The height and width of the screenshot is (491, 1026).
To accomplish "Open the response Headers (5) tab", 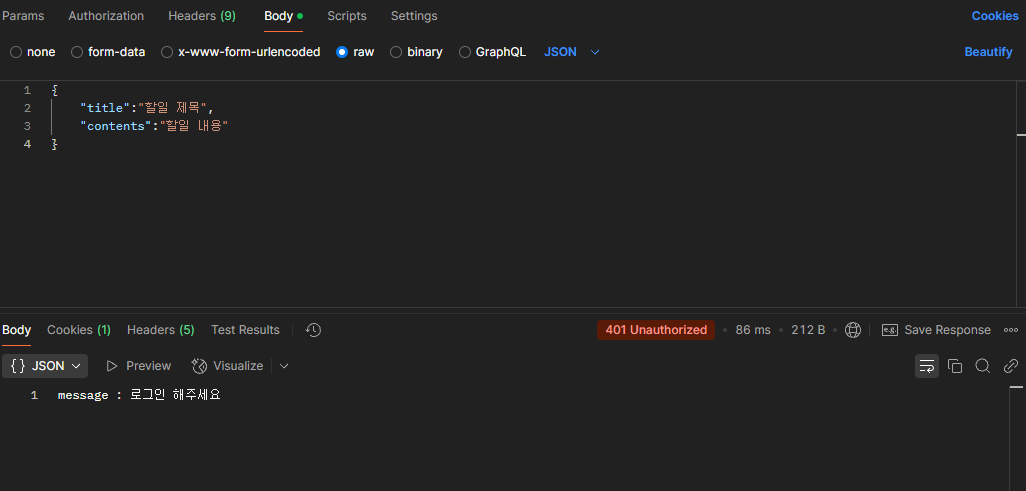I will click(x=160, y=330).
